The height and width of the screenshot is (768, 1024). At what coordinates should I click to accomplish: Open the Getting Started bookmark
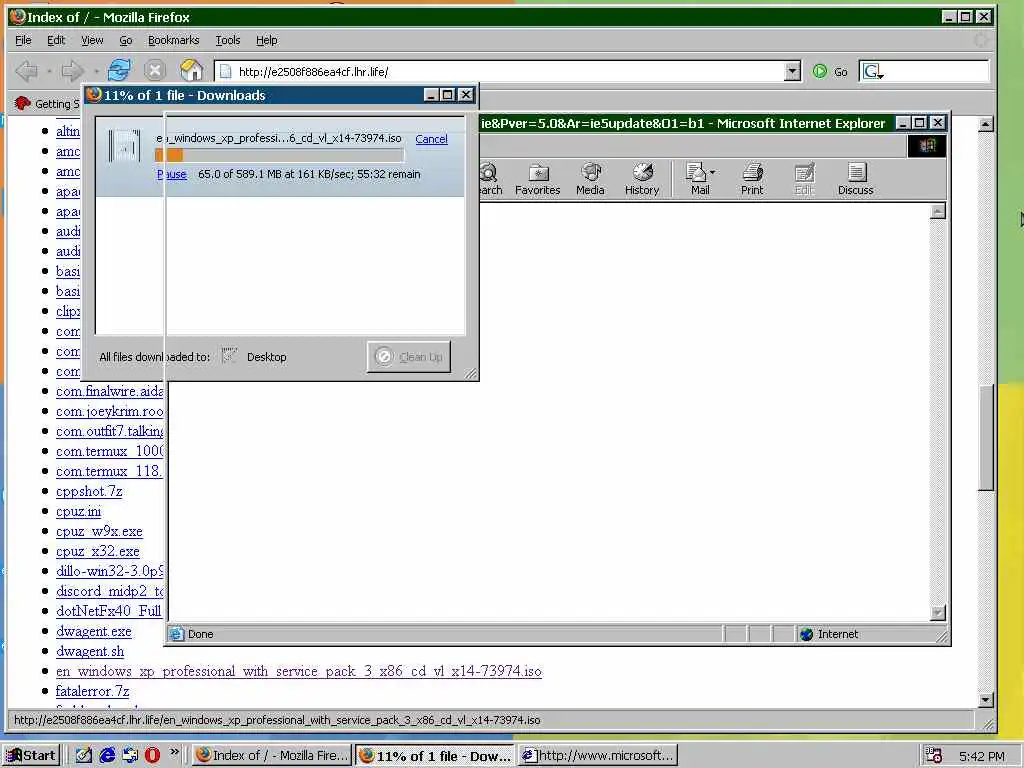coord(47,103)
